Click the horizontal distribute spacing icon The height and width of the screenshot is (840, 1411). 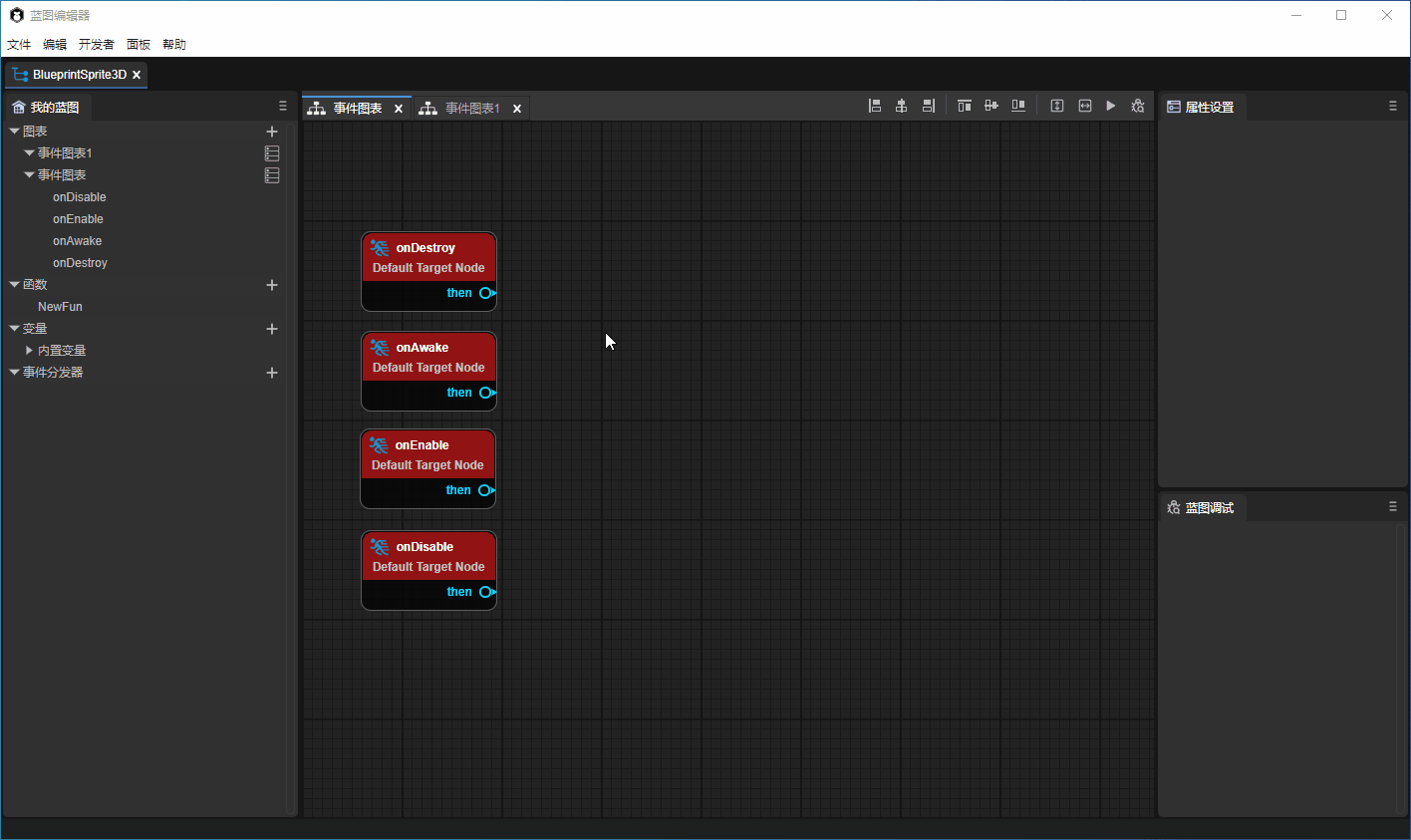click(x=1085, y=106)
